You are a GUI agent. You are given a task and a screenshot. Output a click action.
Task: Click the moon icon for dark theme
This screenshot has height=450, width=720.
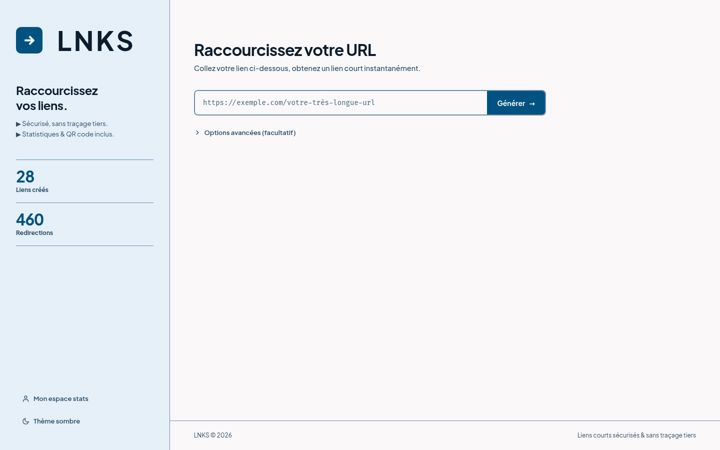click(26, 421)
